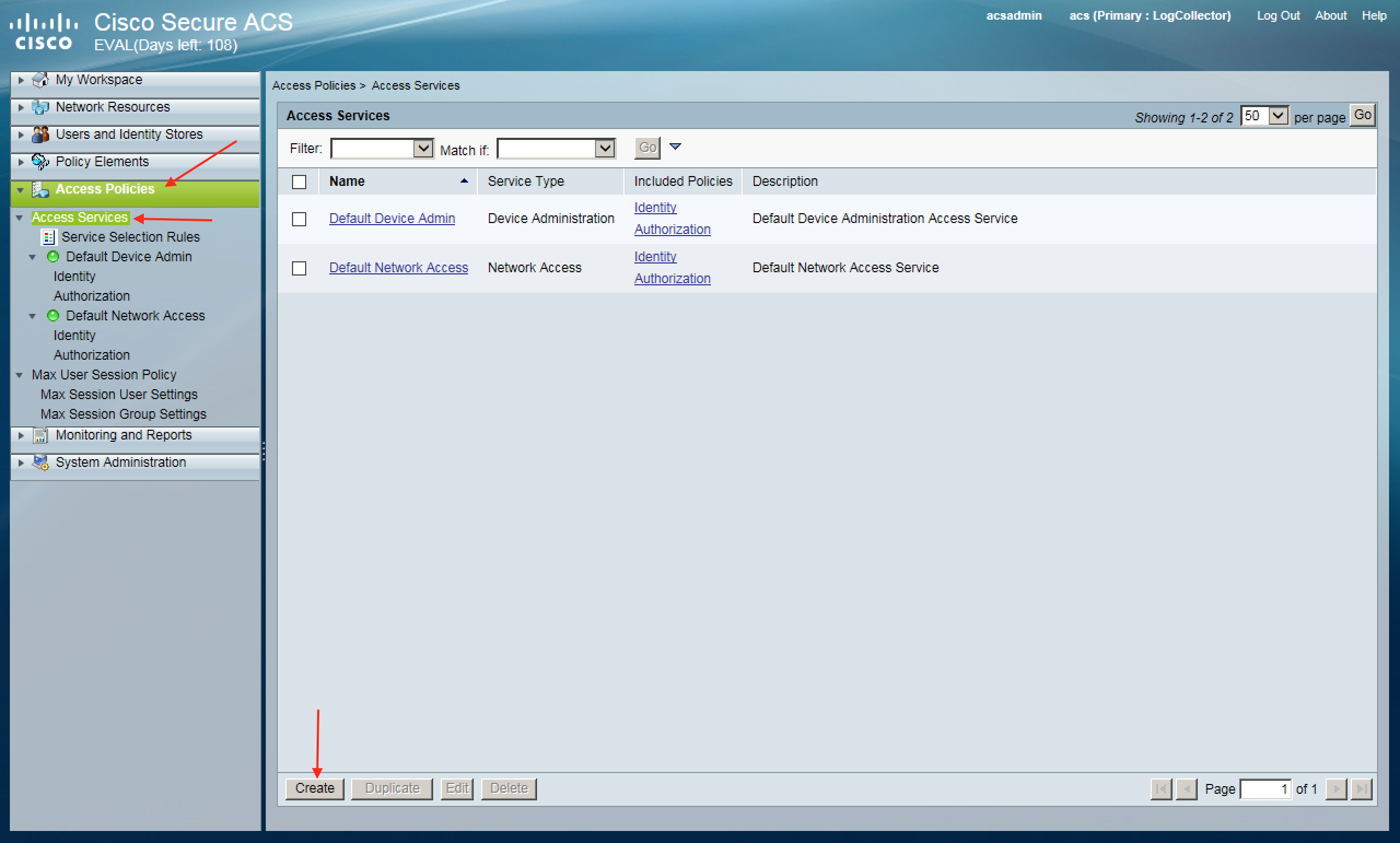Open the Filter dropdown
The width and height of the screenshot is (1400, 843).
pos(423,149)
